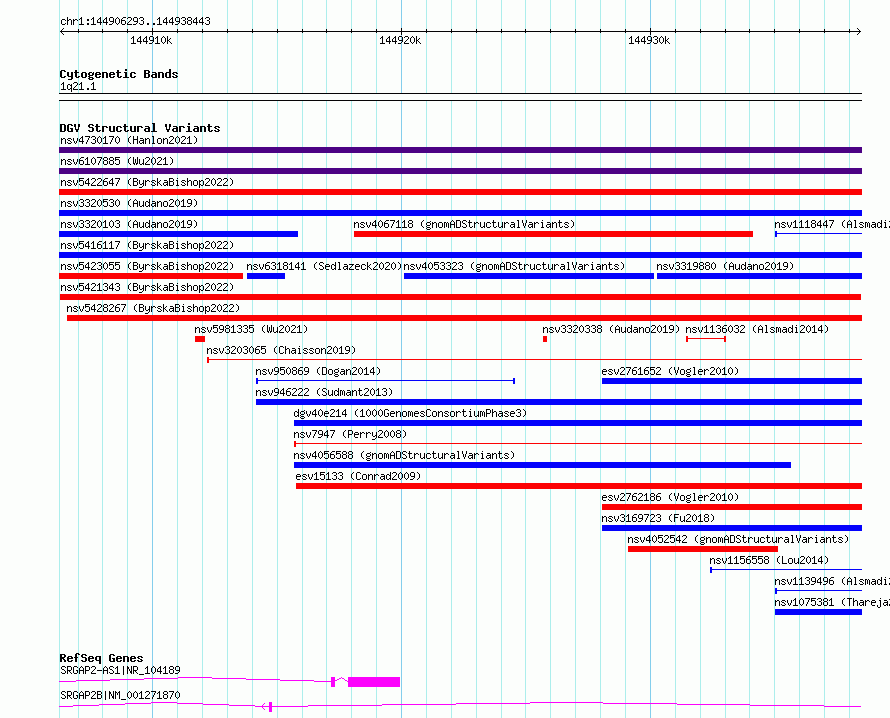Click nsv6318141 (Sedlazeck2020) label

click(x=324, y=266)
